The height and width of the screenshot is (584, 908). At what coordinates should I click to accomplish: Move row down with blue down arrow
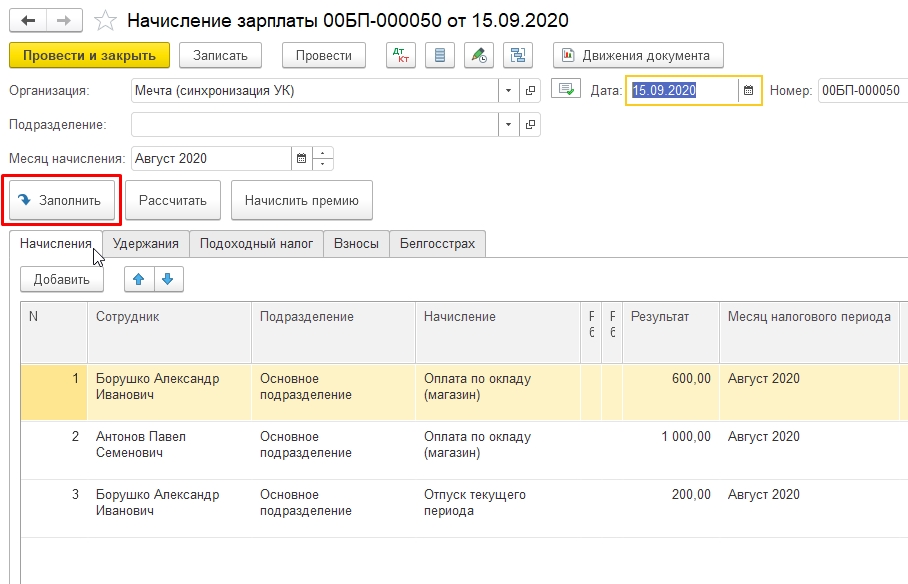168,279
